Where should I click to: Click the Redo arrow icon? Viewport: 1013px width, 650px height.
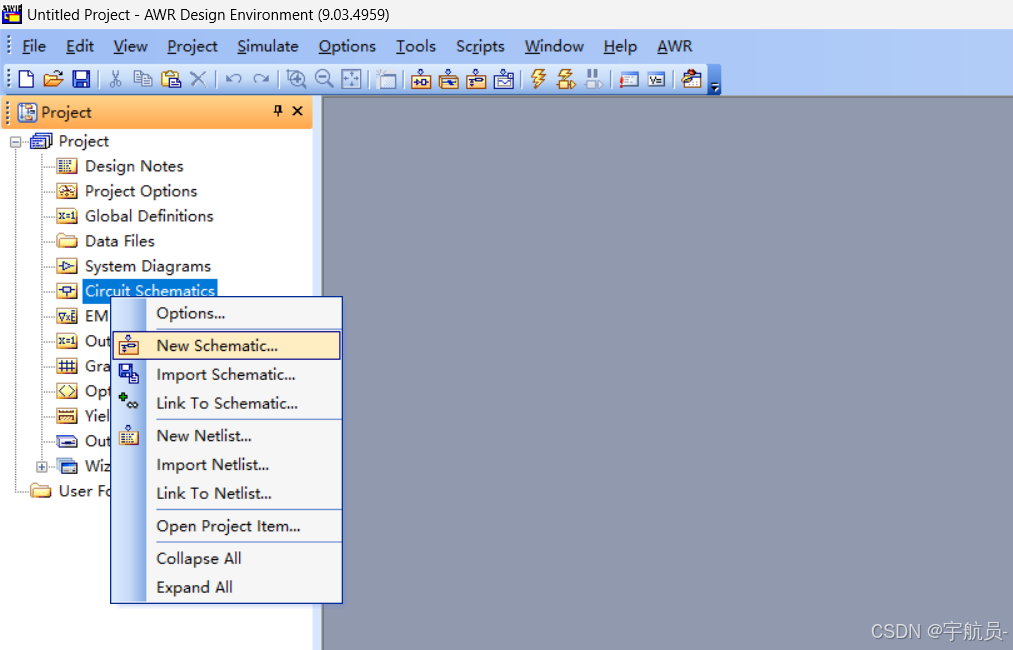[261, 79]
